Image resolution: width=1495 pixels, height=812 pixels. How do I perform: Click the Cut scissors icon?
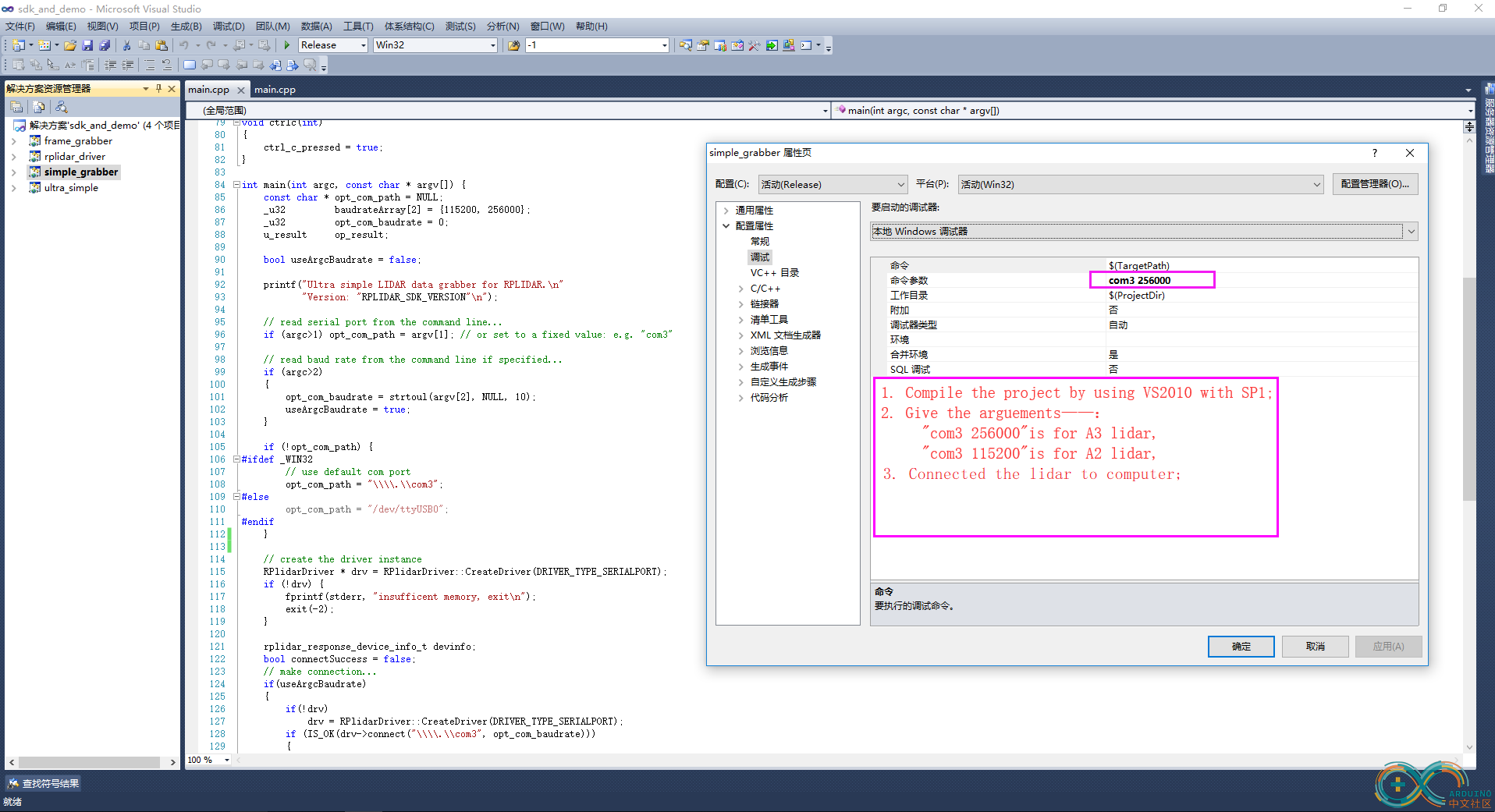(126, 45)
